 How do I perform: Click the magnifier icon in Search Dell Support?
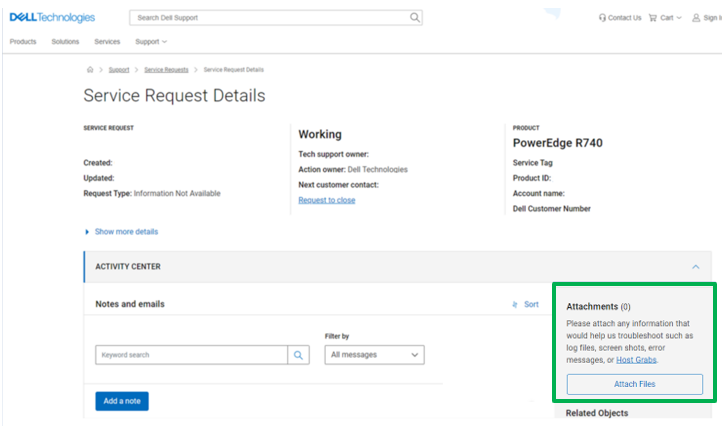coord(415,18)
